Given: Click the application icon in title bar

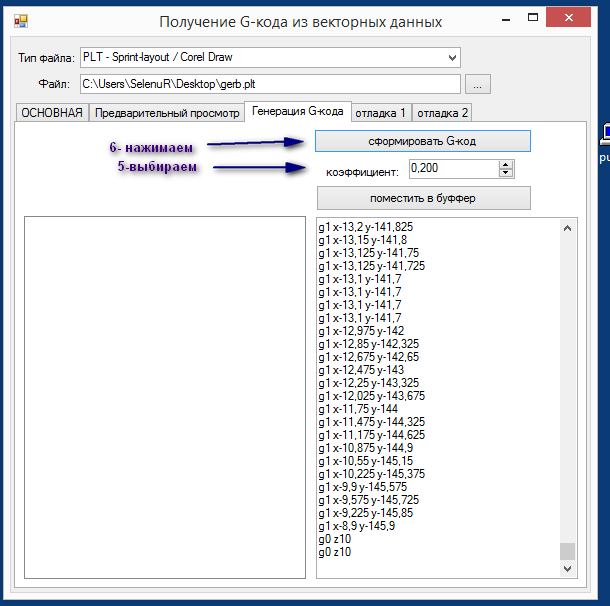Looking at the screenshot, I should (x=21, y=21).
